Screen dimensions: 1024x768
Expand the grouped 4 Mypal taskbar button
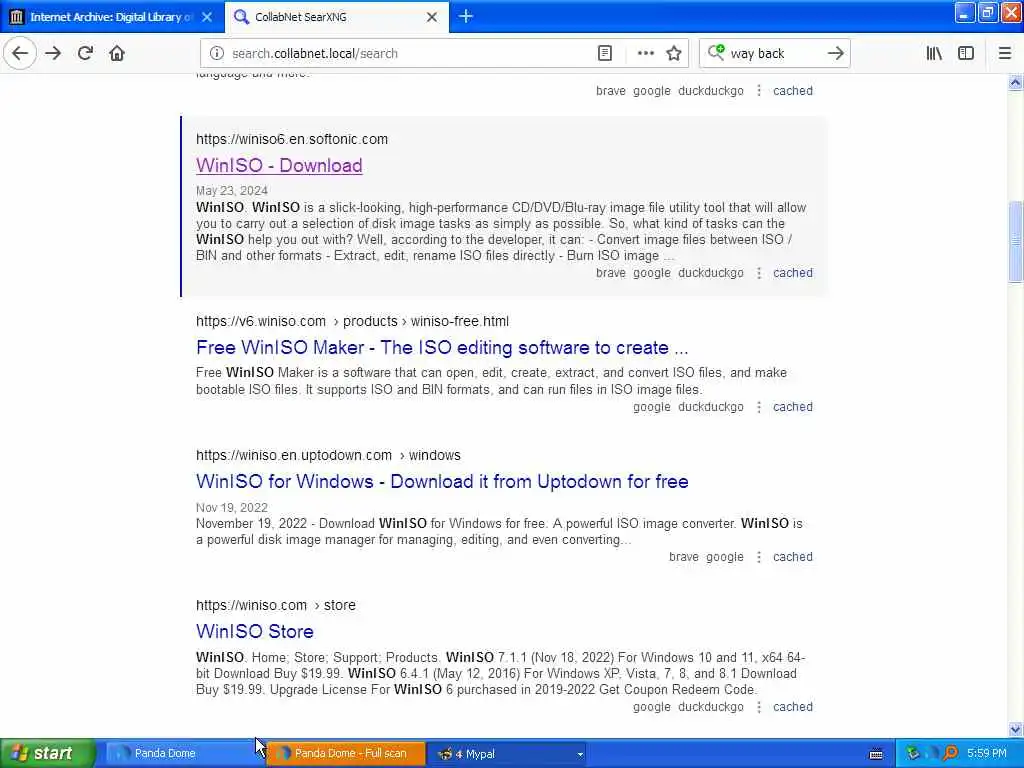(508, 754)
